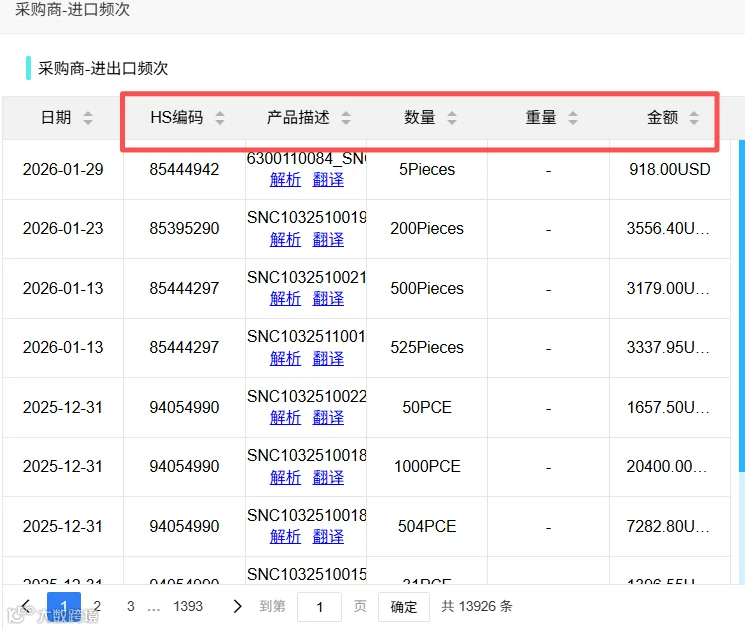Screen dimensions: 745x630
Task: Click the page number input field
Action: 319,607
